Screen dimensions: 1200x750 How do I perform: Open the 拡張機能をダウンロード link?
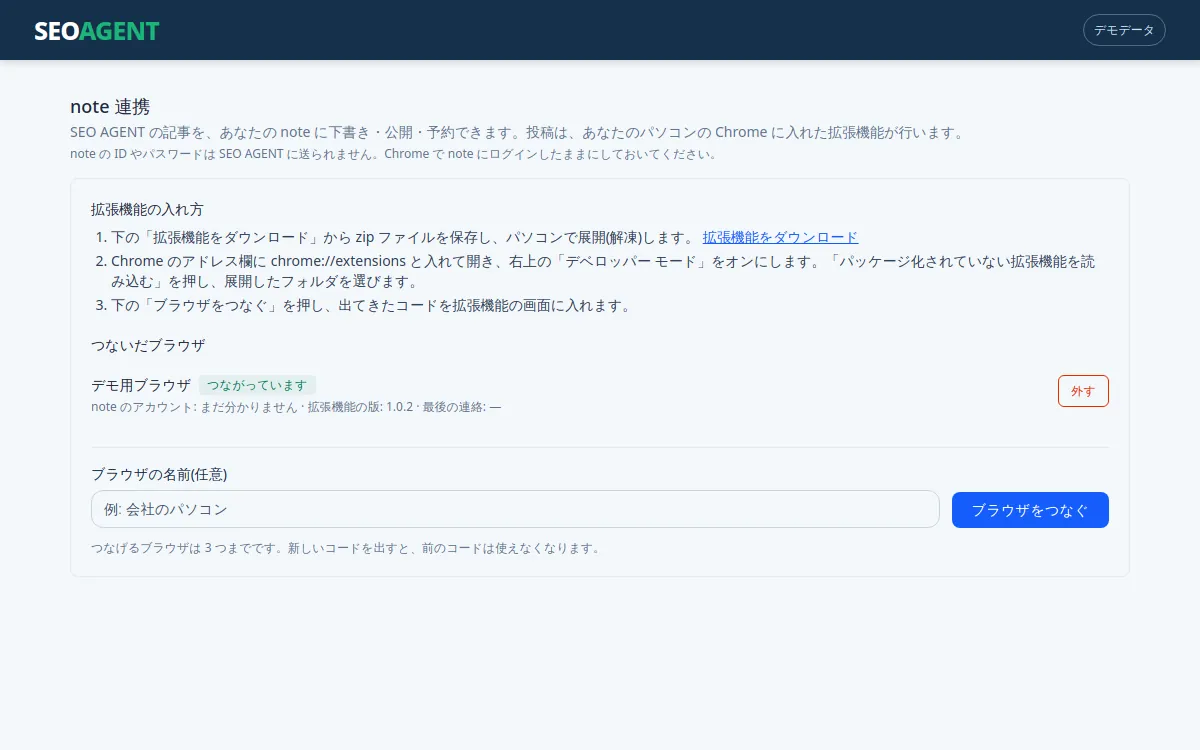780,237
